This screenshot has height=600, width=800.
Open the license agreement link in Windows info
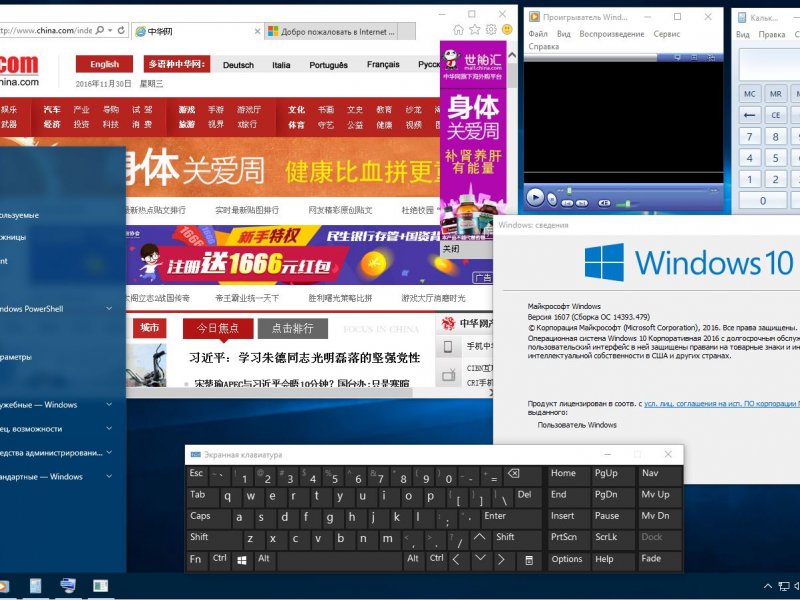point(721,404)
